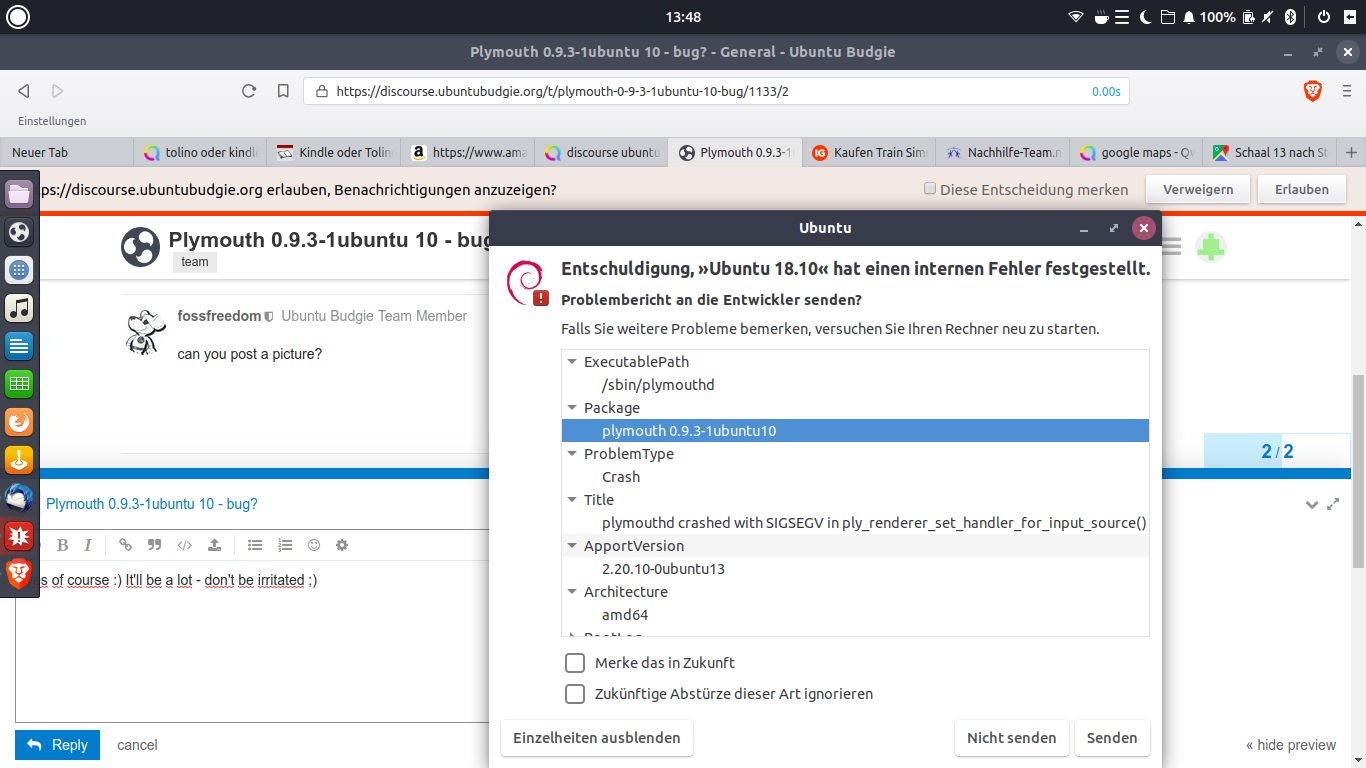1366x768 pixels.
Task: Collapse the Architecture tree node
Action: pyautogui.click(x=573, y=592)
